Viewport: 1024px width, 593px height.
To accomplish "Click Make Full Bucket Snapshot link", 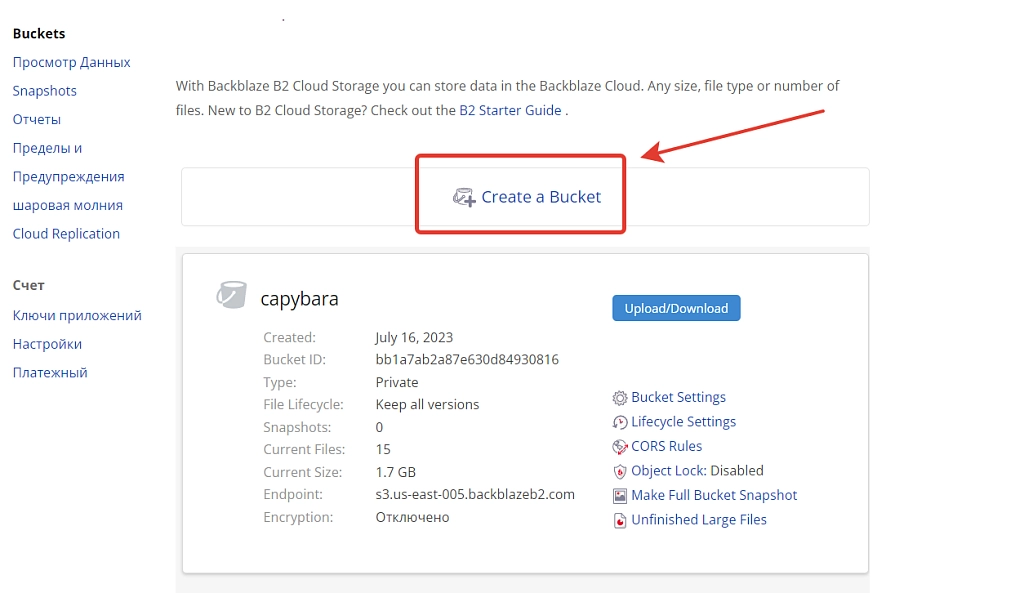I will pos(714,495).
